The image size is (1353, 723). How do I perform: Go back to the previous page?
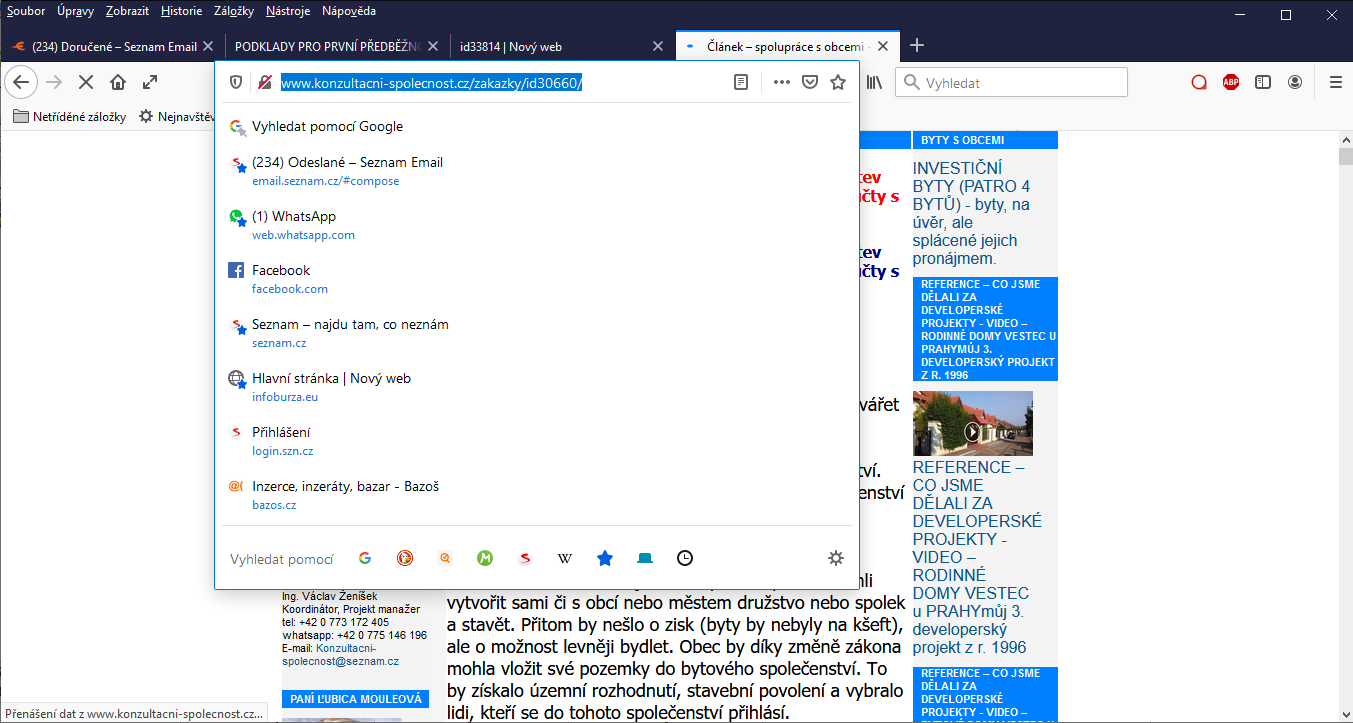pyautogui.click(x=22, y=83)
